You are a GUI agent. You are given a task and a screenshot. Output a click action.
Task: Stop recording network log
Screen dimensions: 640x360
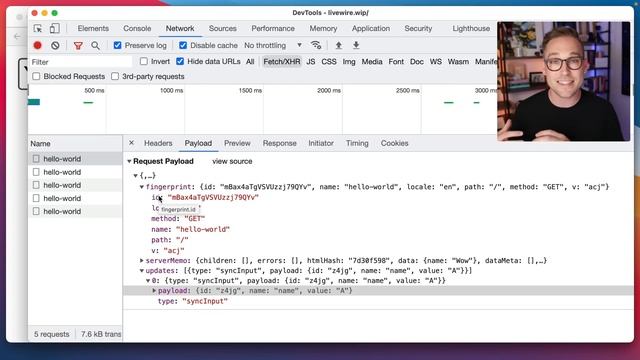(38, 45)
